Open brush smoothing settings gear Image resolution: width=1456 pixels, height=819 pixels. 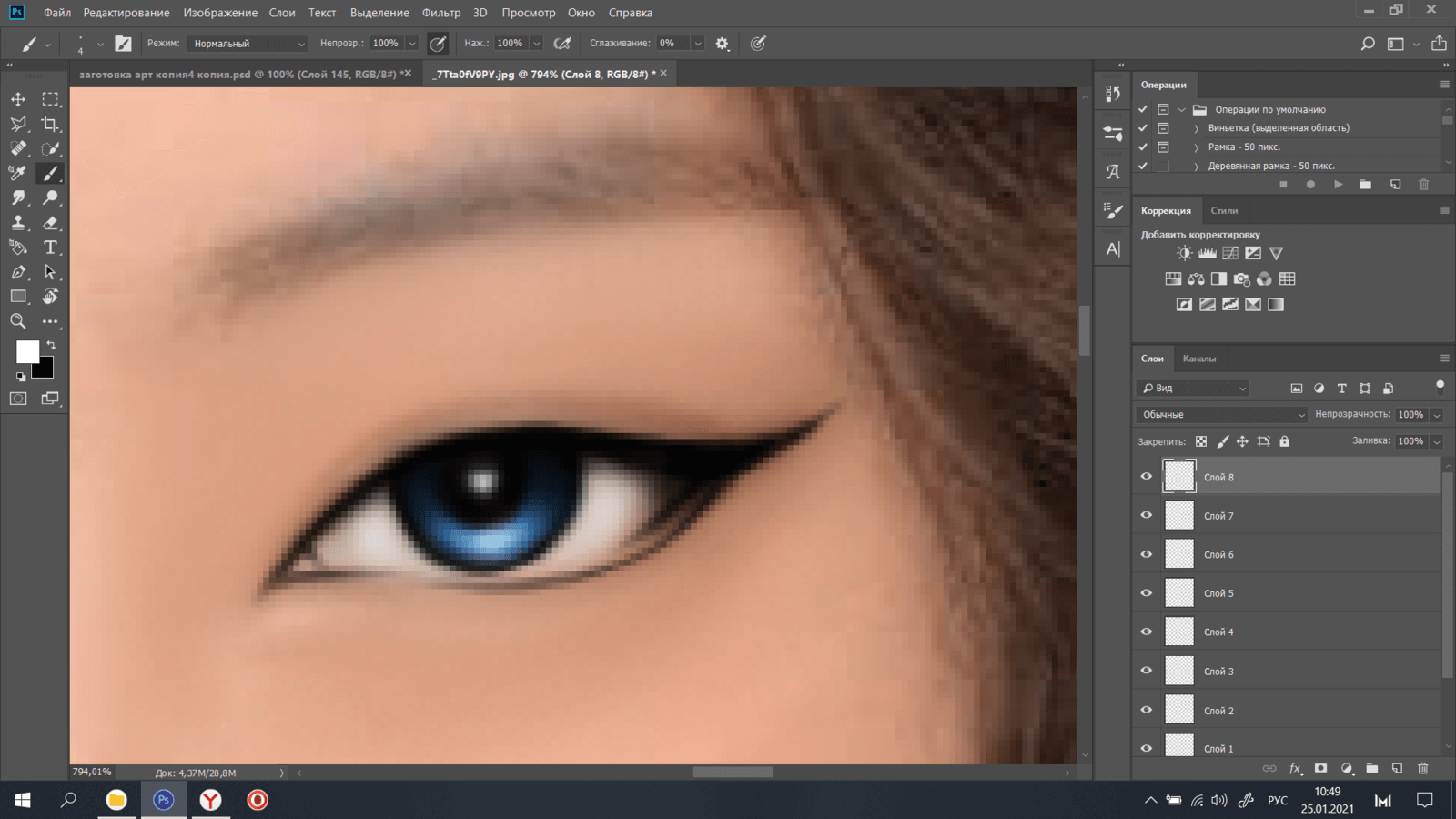click(723, 44)
